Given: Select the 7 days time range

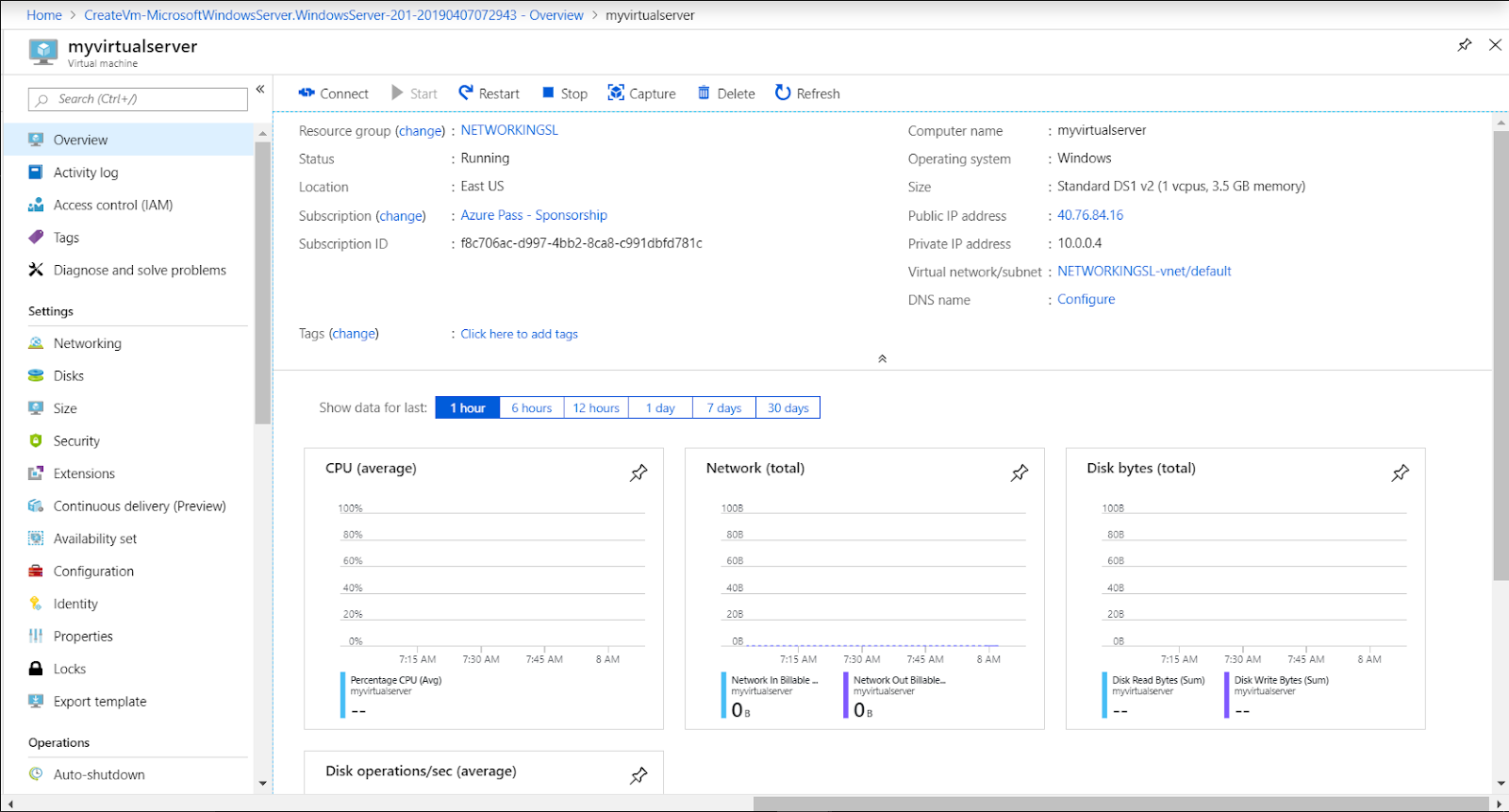Looking at the screenshot, I should 724,407.
